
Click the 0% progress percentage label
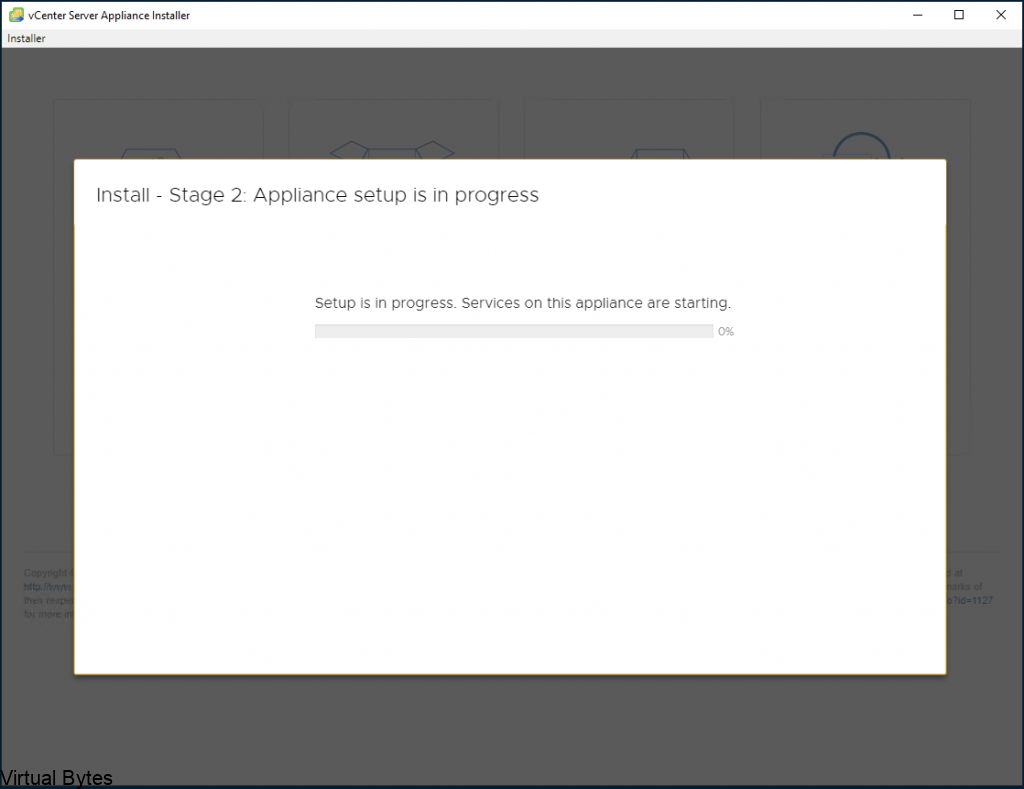pos(726,332)
